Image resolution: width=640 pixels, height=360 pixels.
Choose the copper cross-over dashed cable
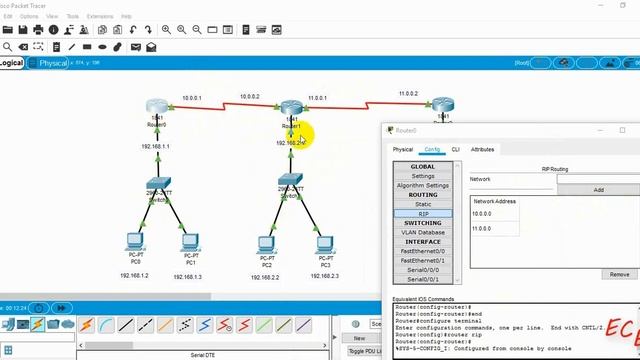pyautogui.click(x=145, y=325)
